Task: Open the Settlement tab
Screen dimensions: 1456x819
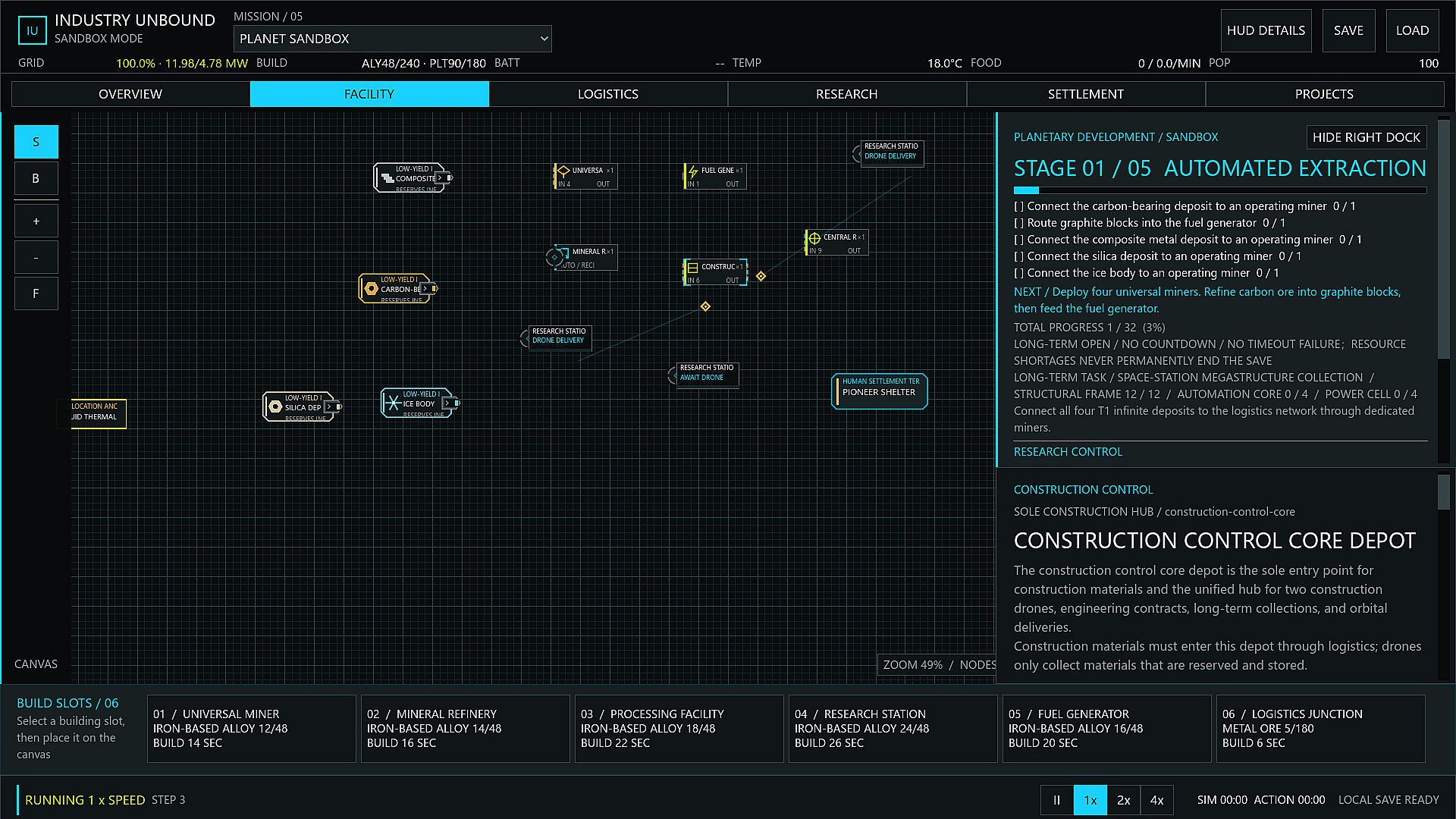Action: 1086,94
